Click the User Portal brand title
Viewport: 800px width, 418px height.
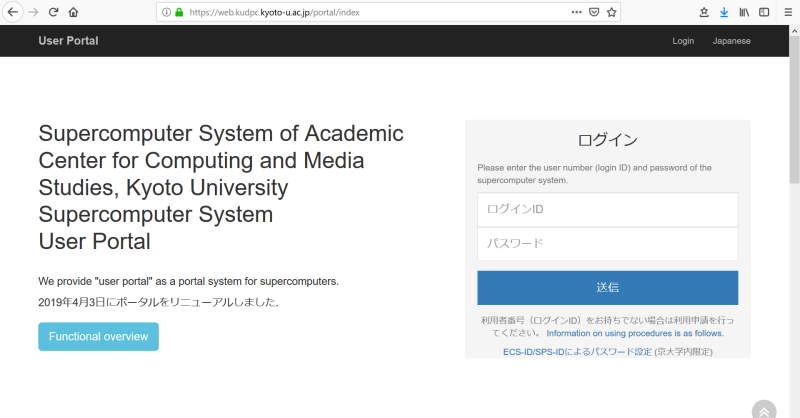pos(68,41)
